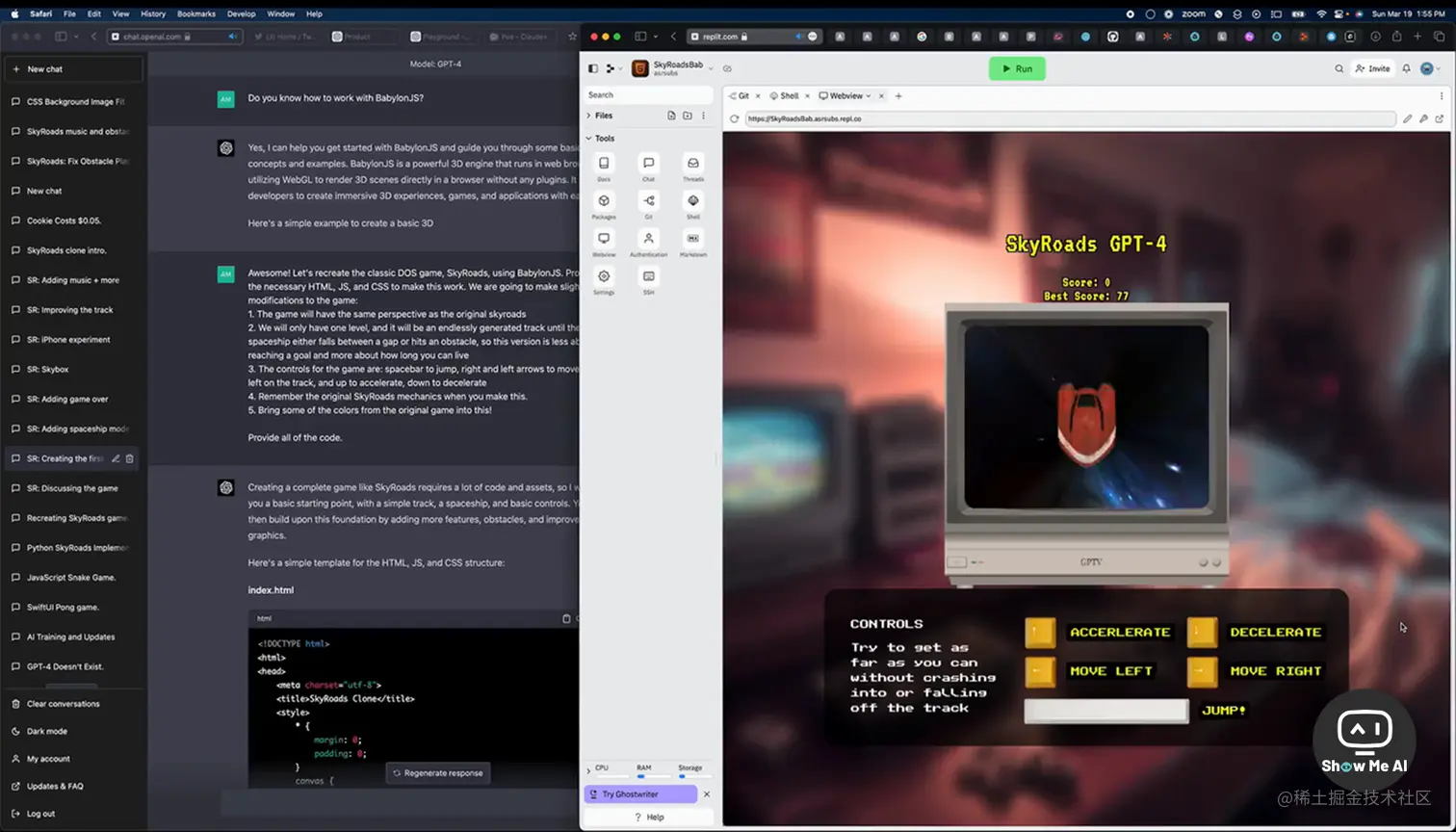Start a New chat in ChatGPT
The width and height of the screenshot is (1456, 832).
tap(73, 69)
